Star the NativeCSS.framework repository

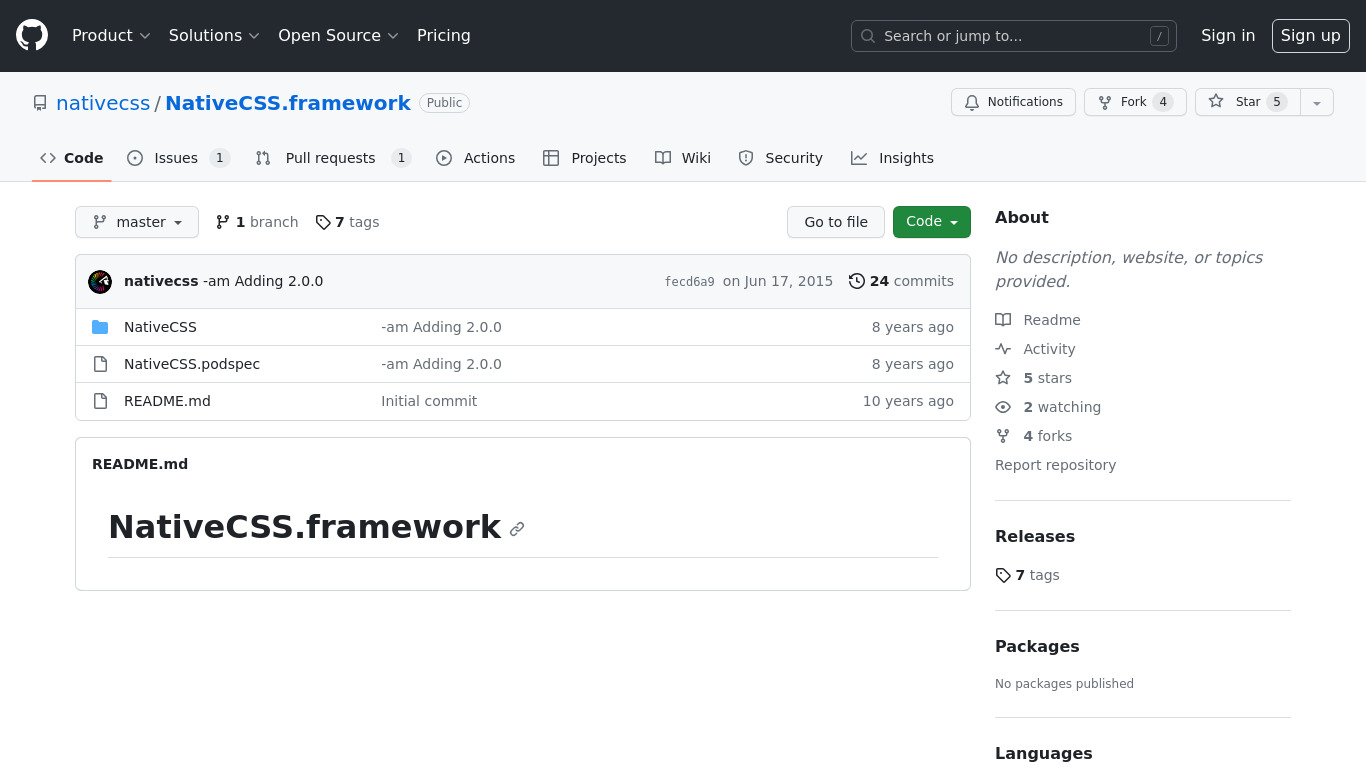pyautogui.click(x=1248, y=102)
